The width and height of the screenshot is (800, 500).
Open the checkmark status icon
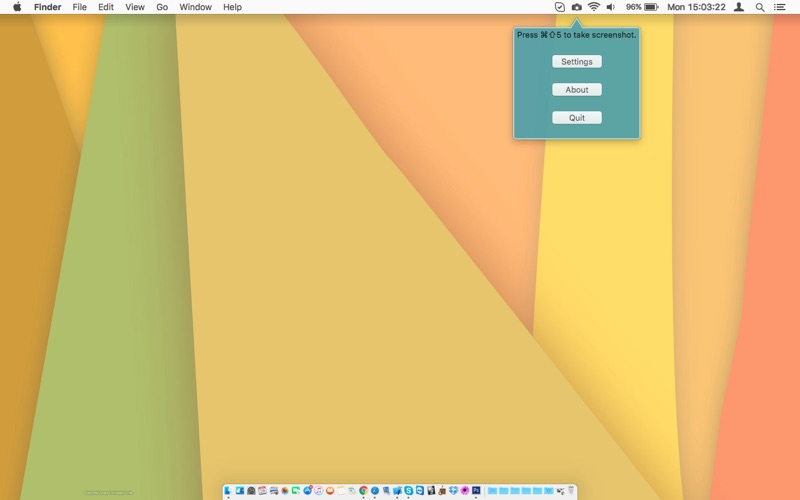coord(560,7)
